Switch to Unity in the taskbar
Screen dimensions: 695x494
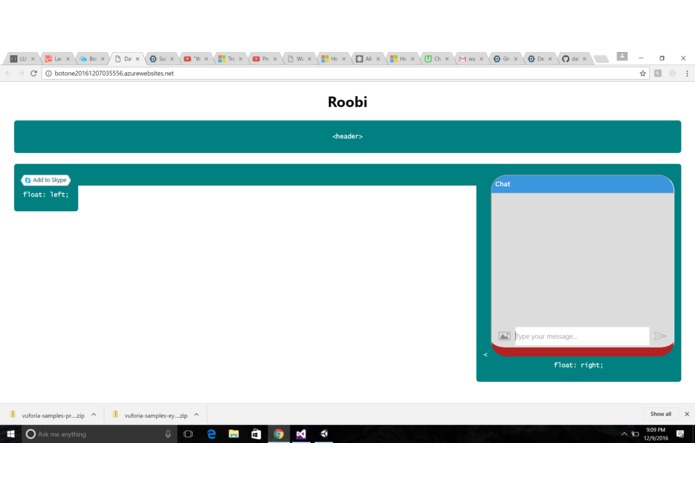(324, 434)
